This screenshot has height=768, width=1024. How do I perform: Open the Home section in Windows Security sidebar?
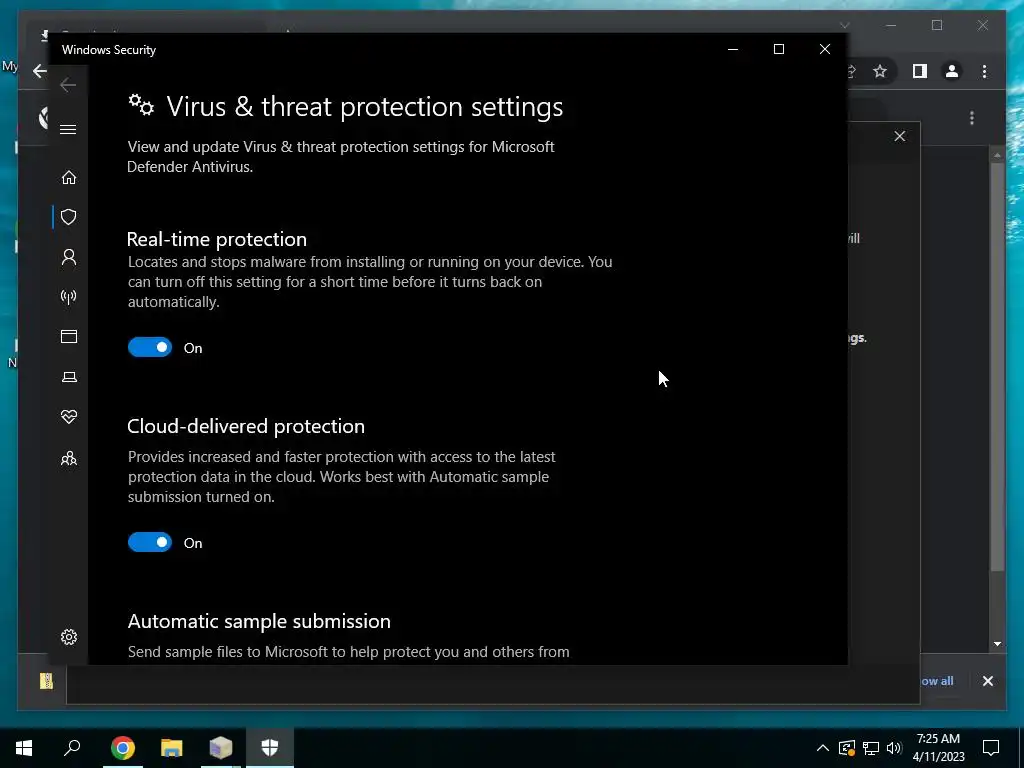coord(69,178)
